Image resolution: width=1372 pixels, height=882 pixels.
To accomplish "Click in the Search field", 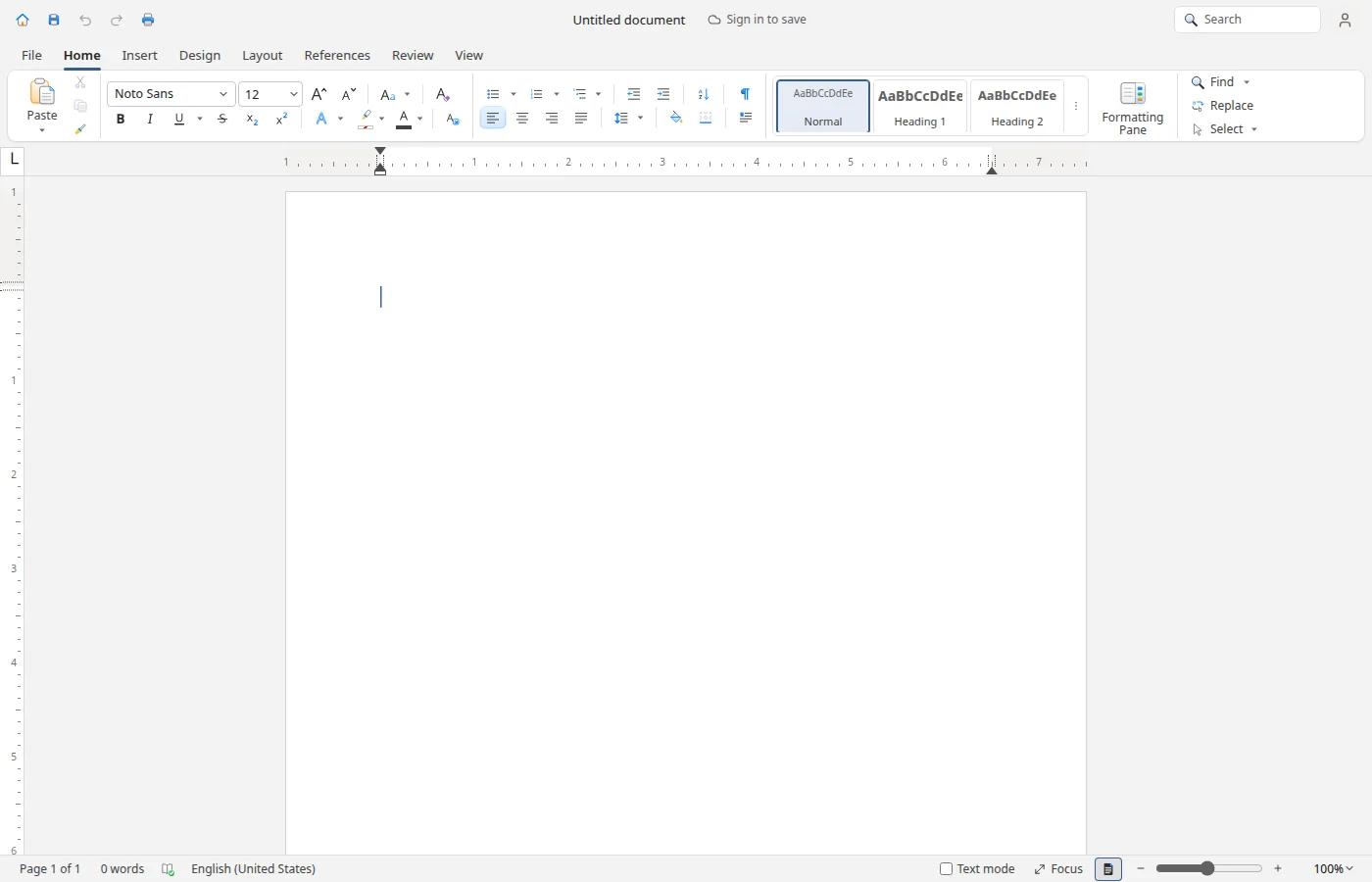I will click(x=1248, y=20).
